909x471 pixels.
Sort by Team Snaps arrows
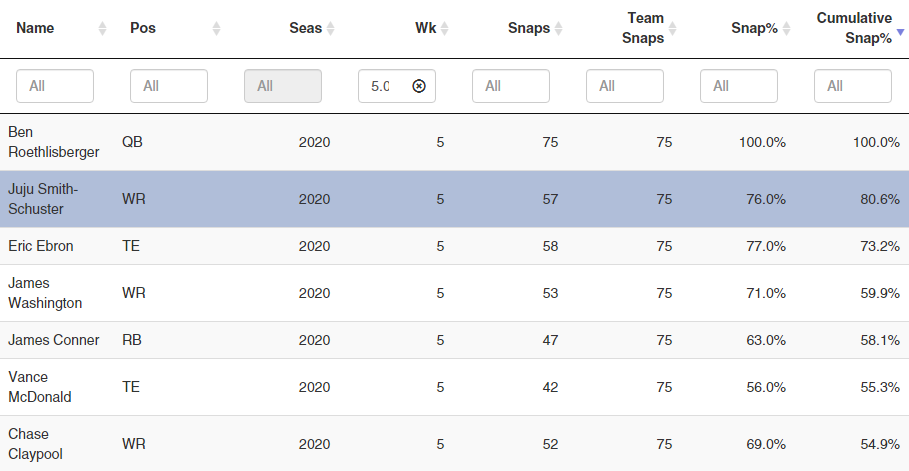pyautogui.click(x=672, y=28)
